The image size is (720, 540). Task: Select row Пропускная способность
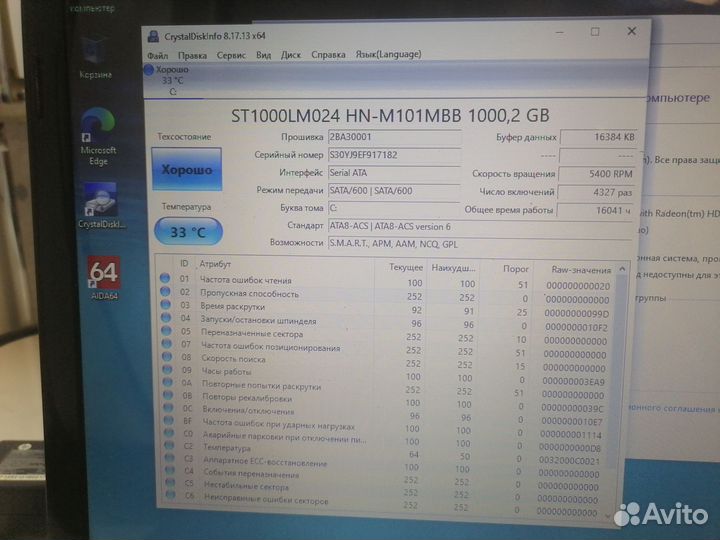pos(386,296)
